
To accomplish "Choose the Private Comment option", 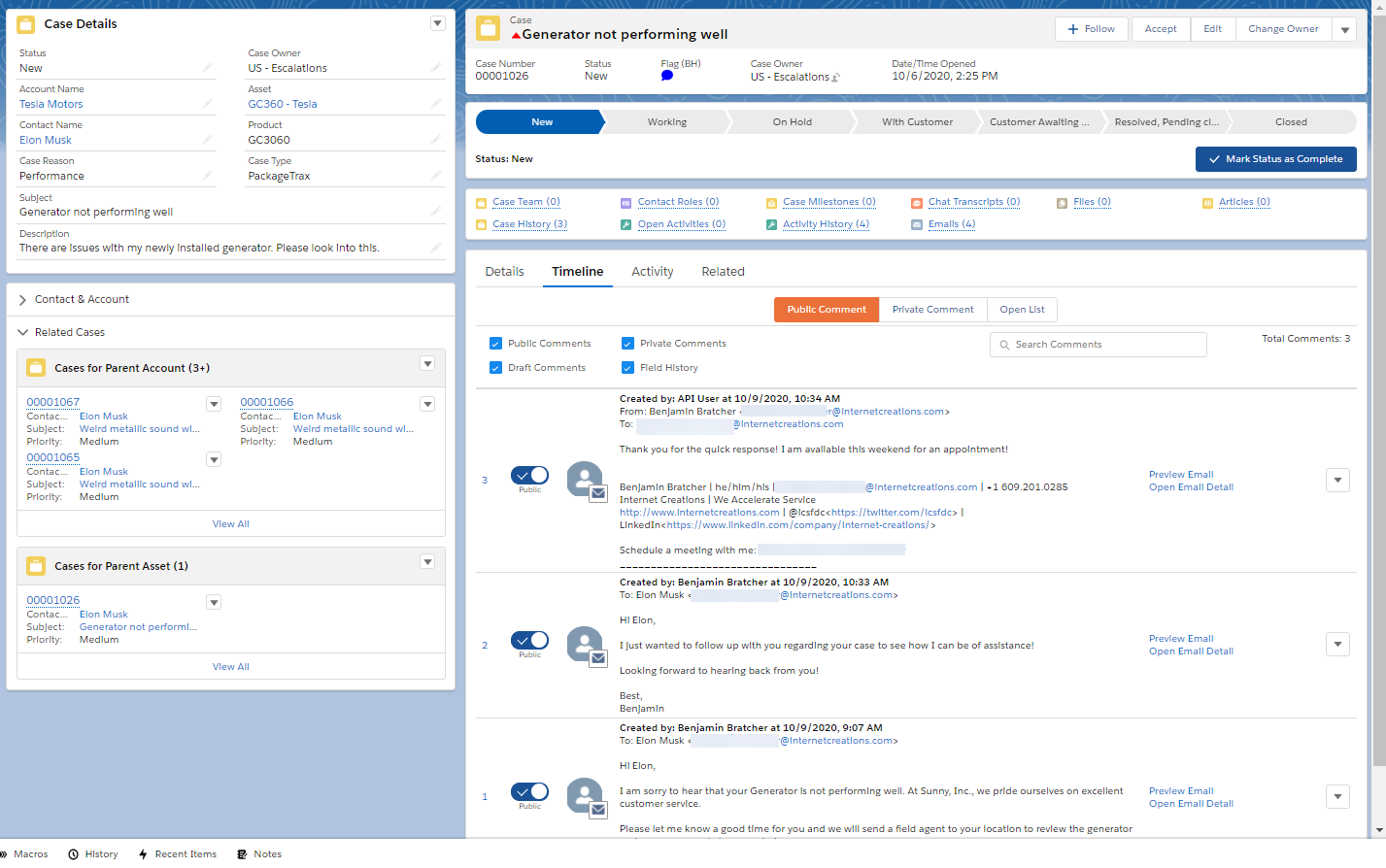I will point(933,310).
